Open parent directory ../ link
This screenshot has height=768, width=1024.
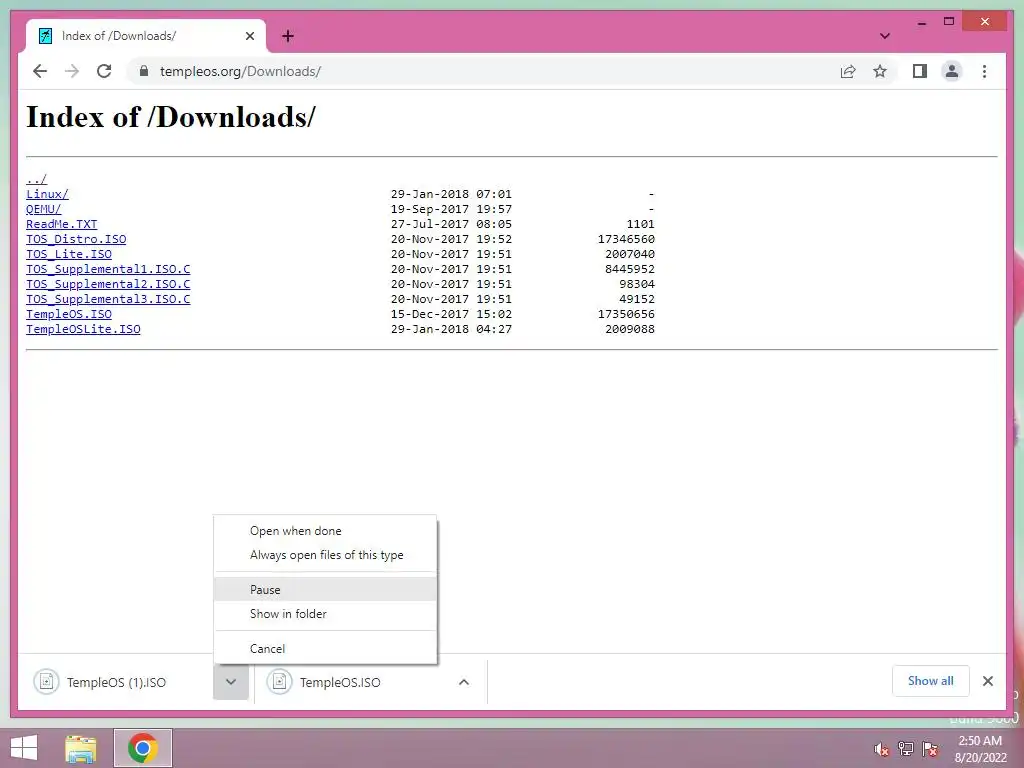[x=37, y=179]
